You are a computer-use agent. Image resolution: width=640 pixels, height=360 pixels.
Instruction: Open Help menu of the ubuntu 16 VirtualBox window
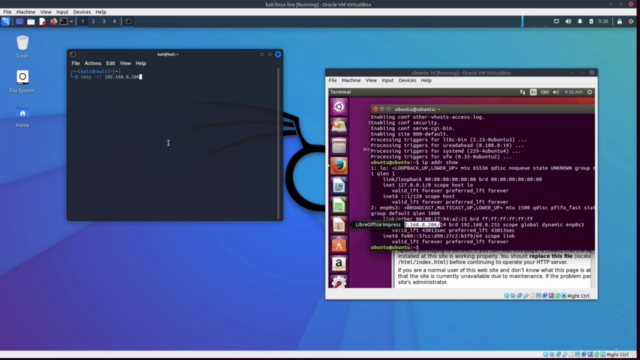tap(426, 80)
